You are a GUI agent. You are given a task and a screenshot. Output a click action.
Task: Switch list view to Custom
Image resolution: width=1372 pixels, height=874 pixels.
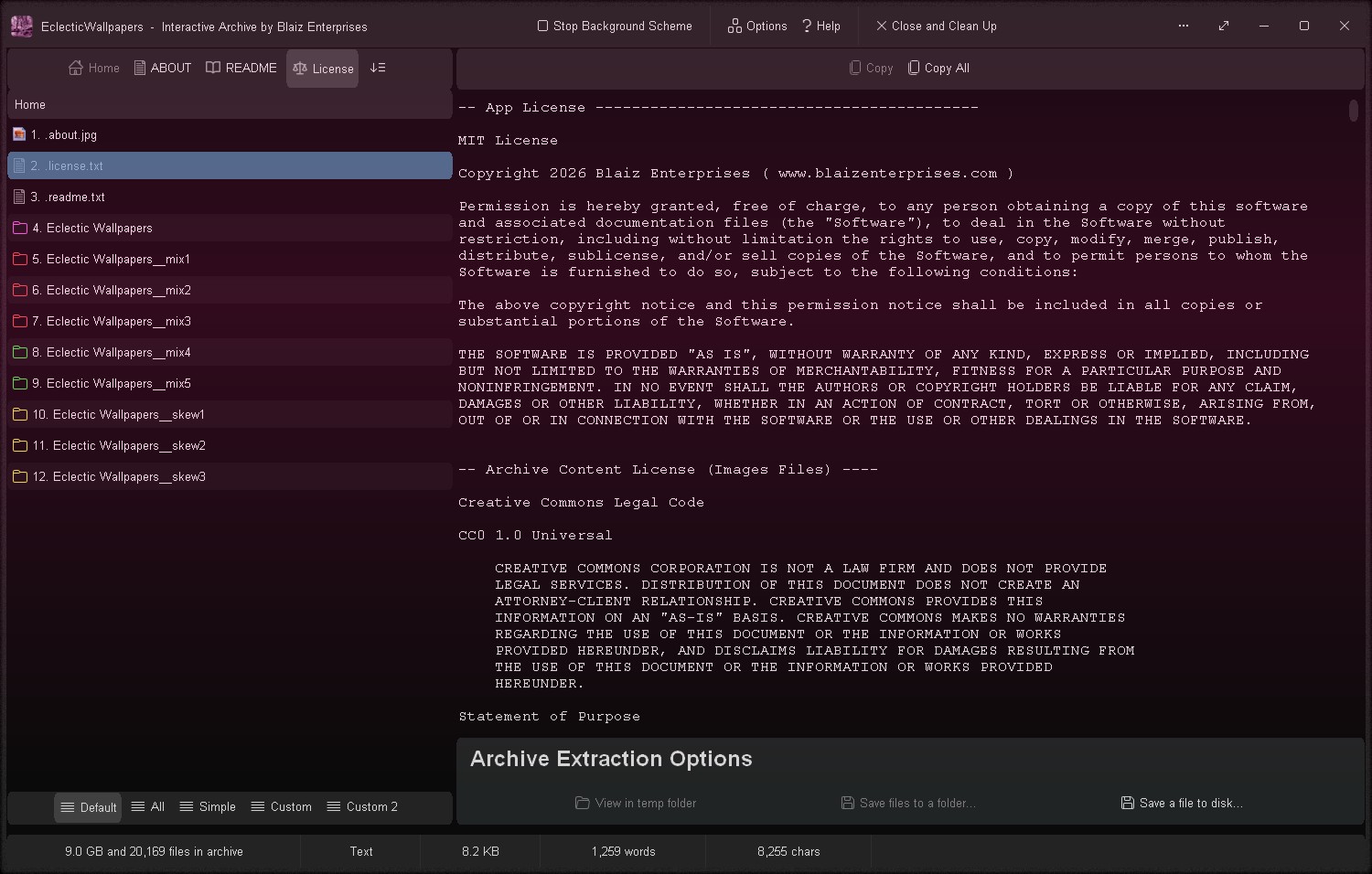[281, 807]
